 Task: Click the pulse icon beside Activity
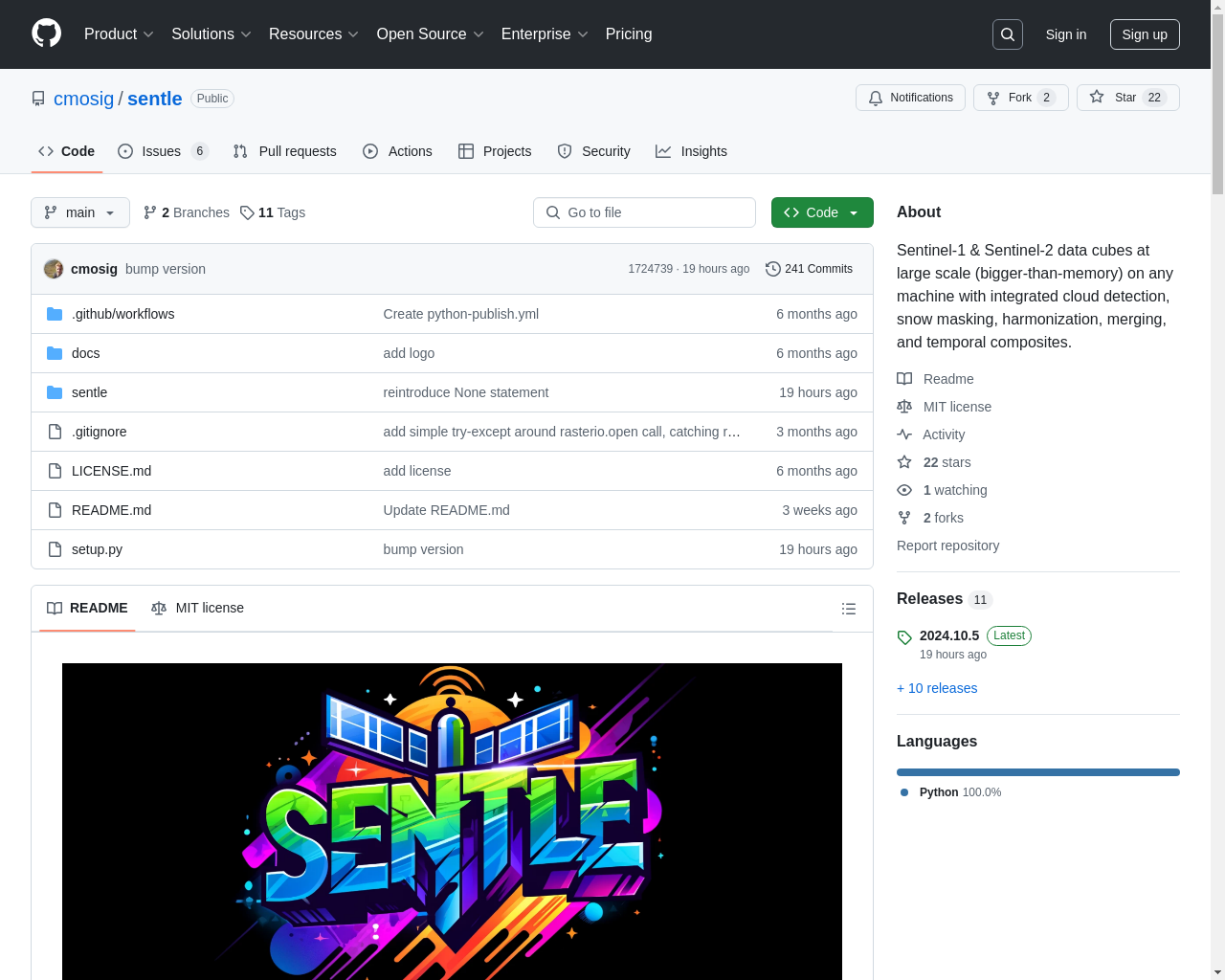tap(904, 434)
